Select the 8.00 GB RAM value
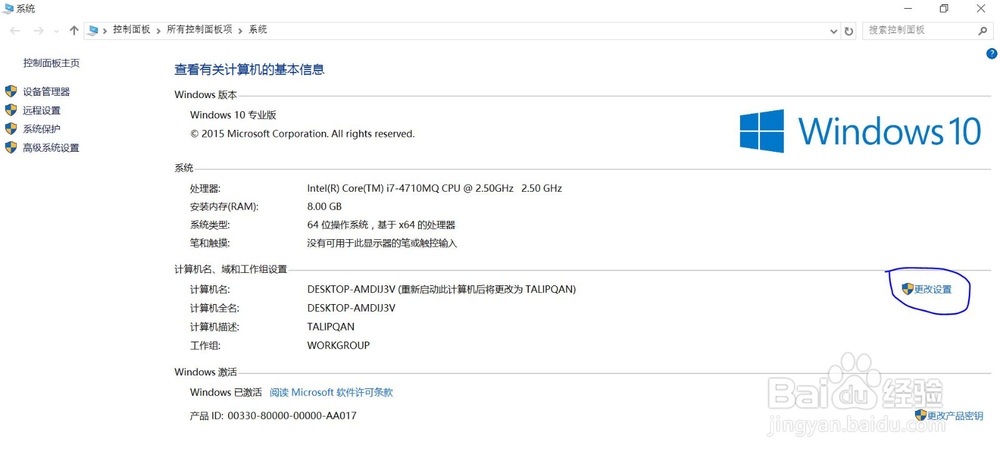The height and width of the screenshot is (459, 1000). tap(325, 207)
